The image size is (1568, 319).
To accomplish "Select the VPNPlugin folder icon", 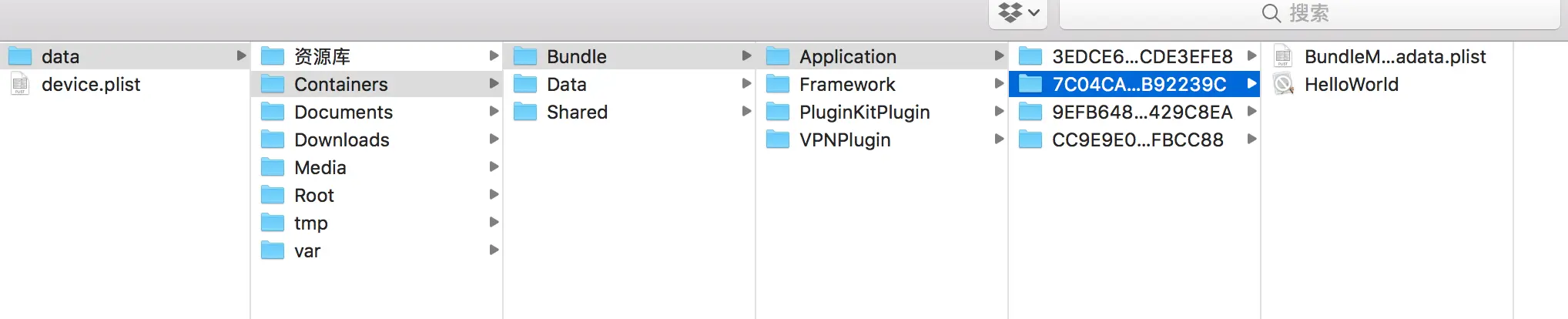I will [778, 139].
